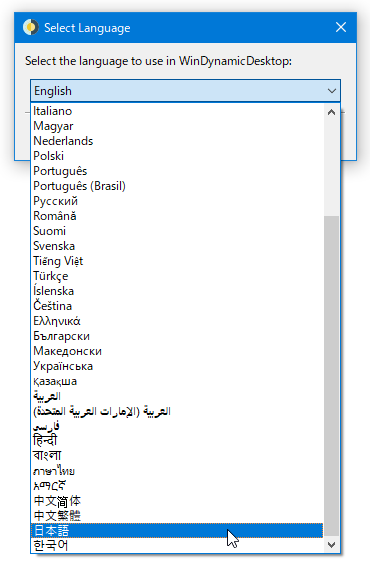The height and width of the screenshot is (566, 370).
Task: Choose 한국어 Korean at list bottom
Action: (177, 545)
